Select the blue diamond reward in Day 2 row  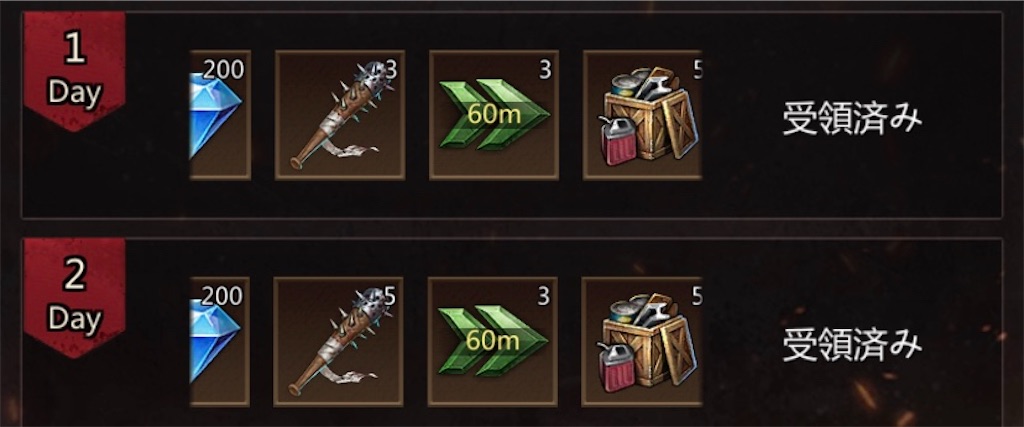point(220,341)
